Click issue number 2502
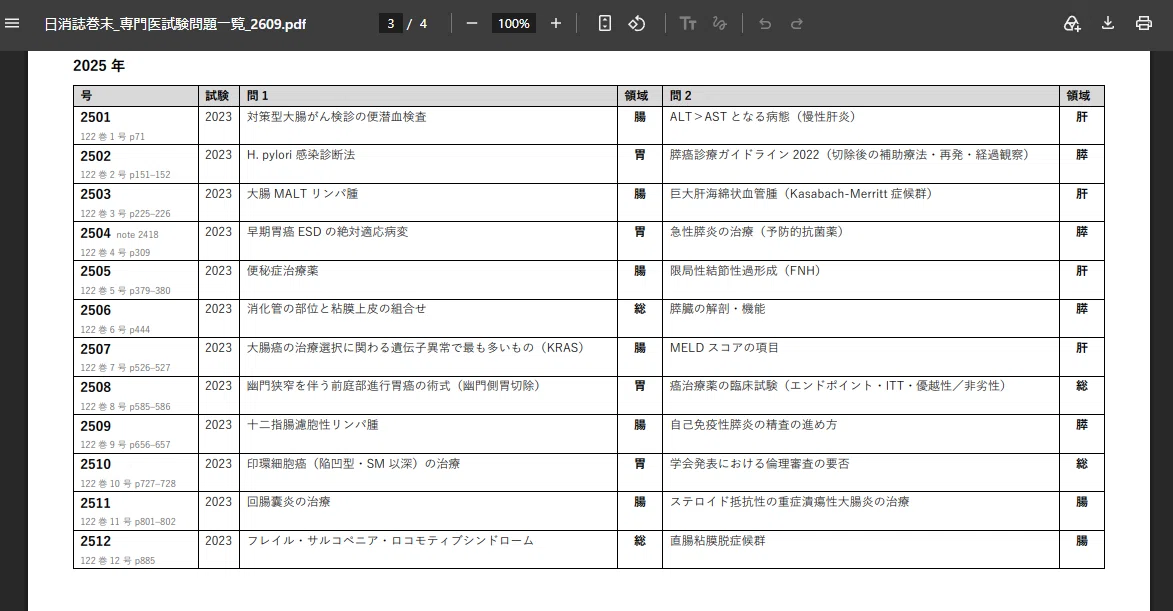The width and height of the screenshot is (1173, 611). tap(96, 156)
